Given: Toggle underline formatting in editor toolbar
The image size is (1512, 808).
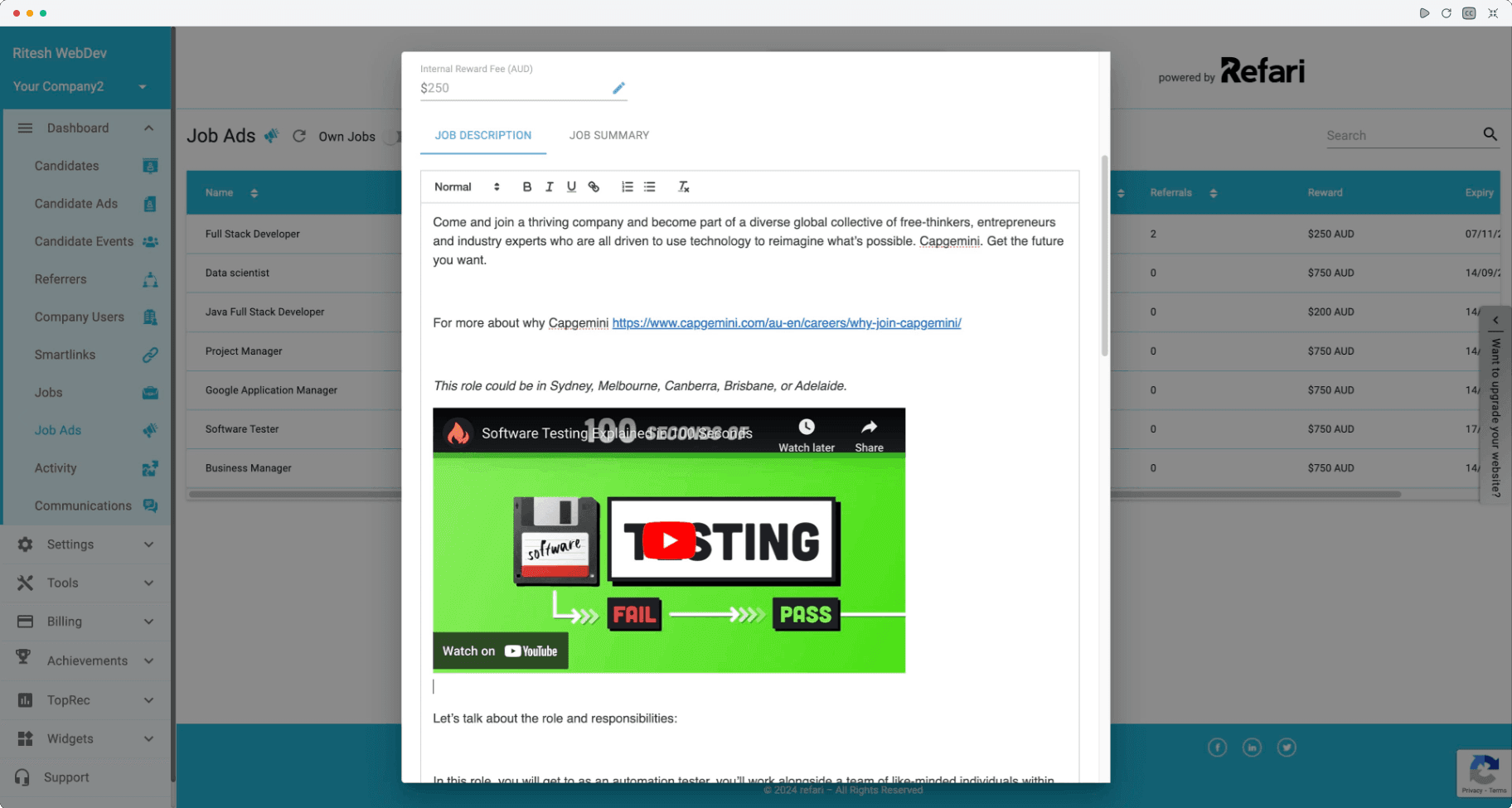Looking at the screenshot, I should (571, 187).
